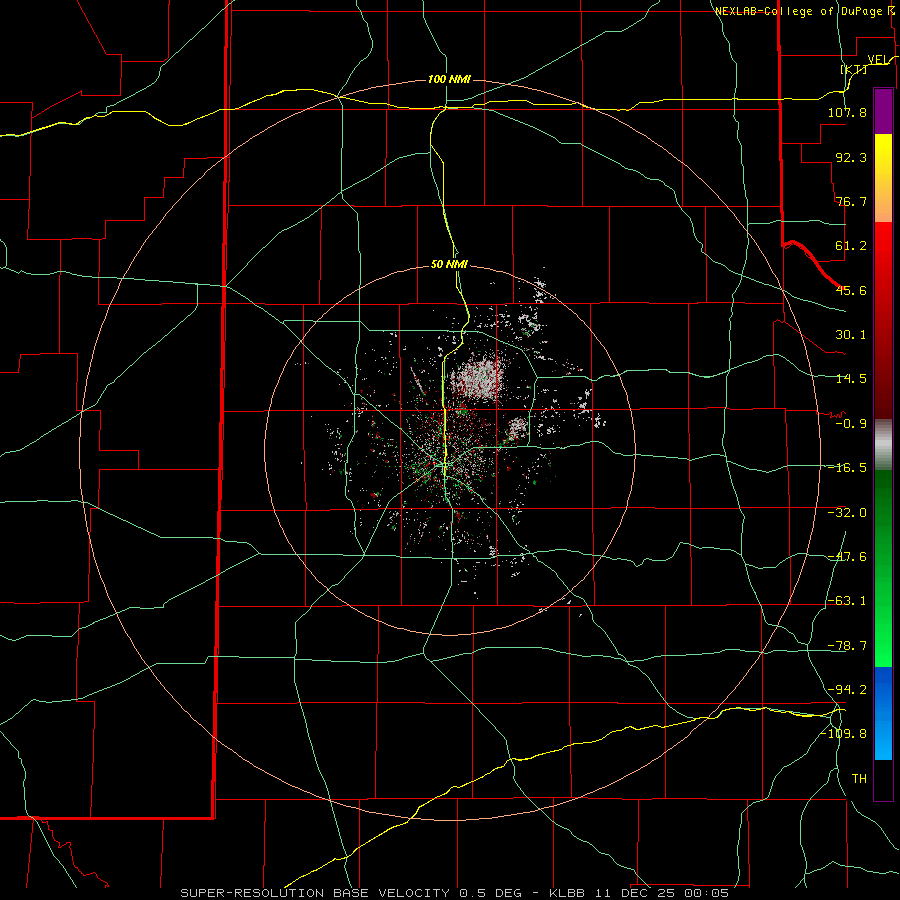Click the -16.5 velocity scale value
The height and width of the screenshot is (900, 900).
pyautogui.click(x=847, y=468)
